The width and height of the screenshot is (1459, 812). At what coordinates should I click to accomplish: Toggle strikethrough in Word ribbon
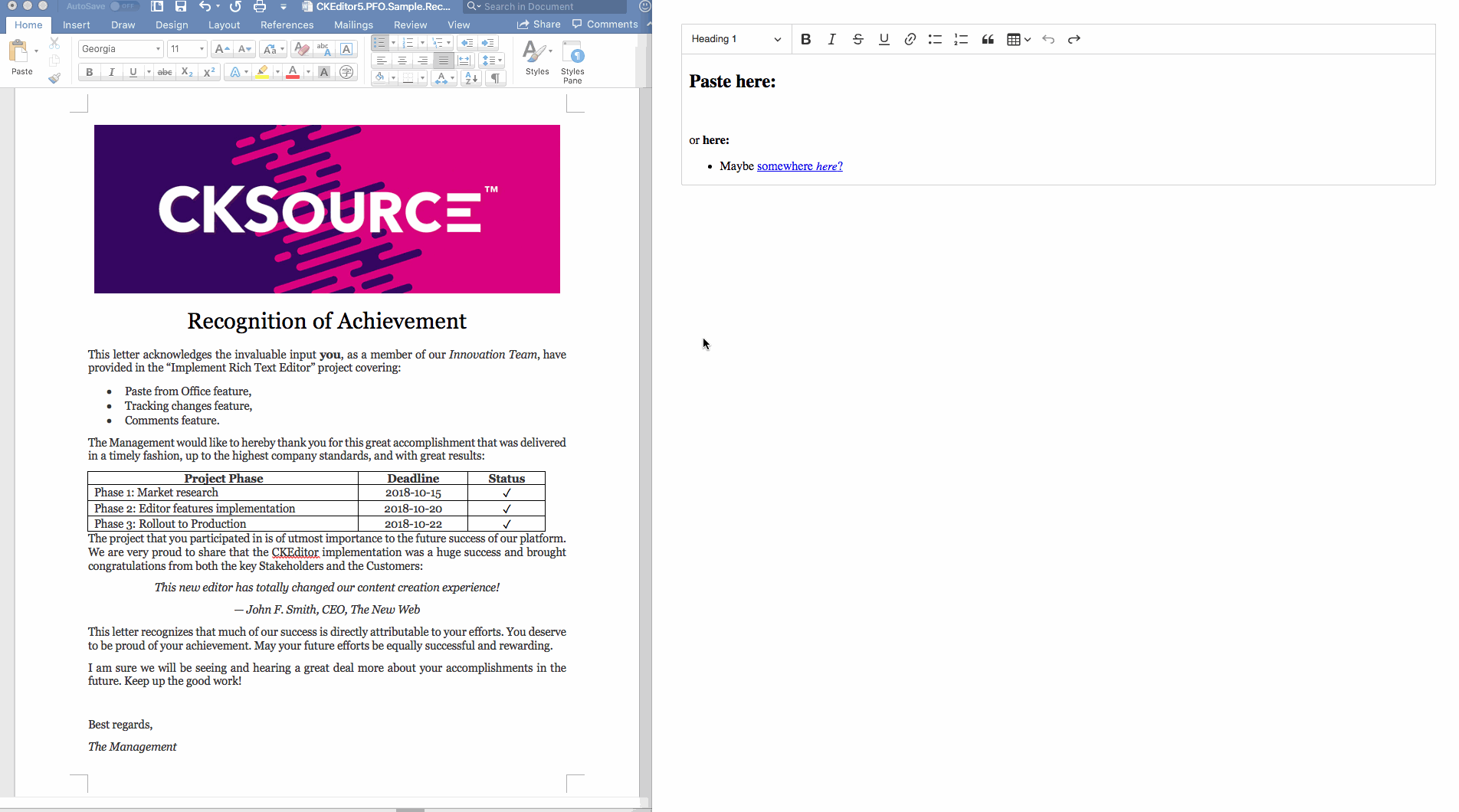pos(165,72)
